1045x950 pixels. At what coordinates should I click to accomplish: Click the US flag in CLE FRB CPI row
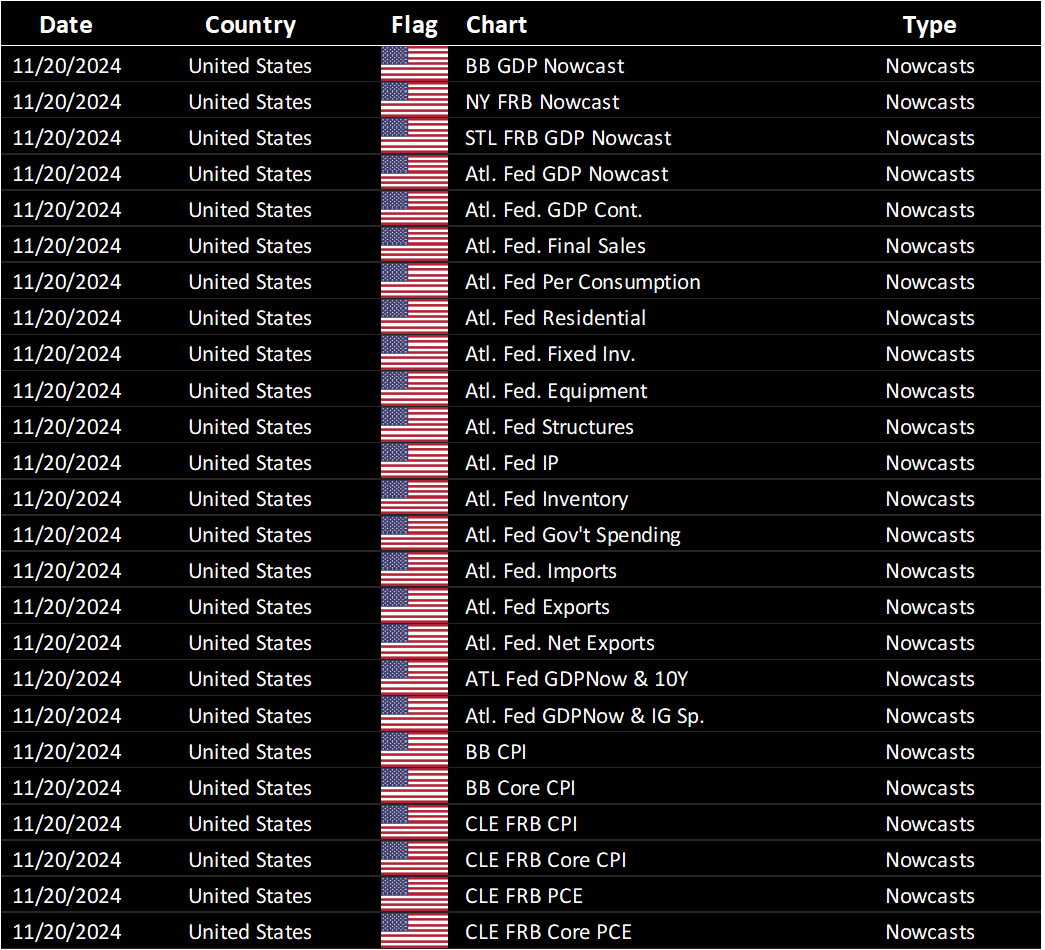coord(415,822)
